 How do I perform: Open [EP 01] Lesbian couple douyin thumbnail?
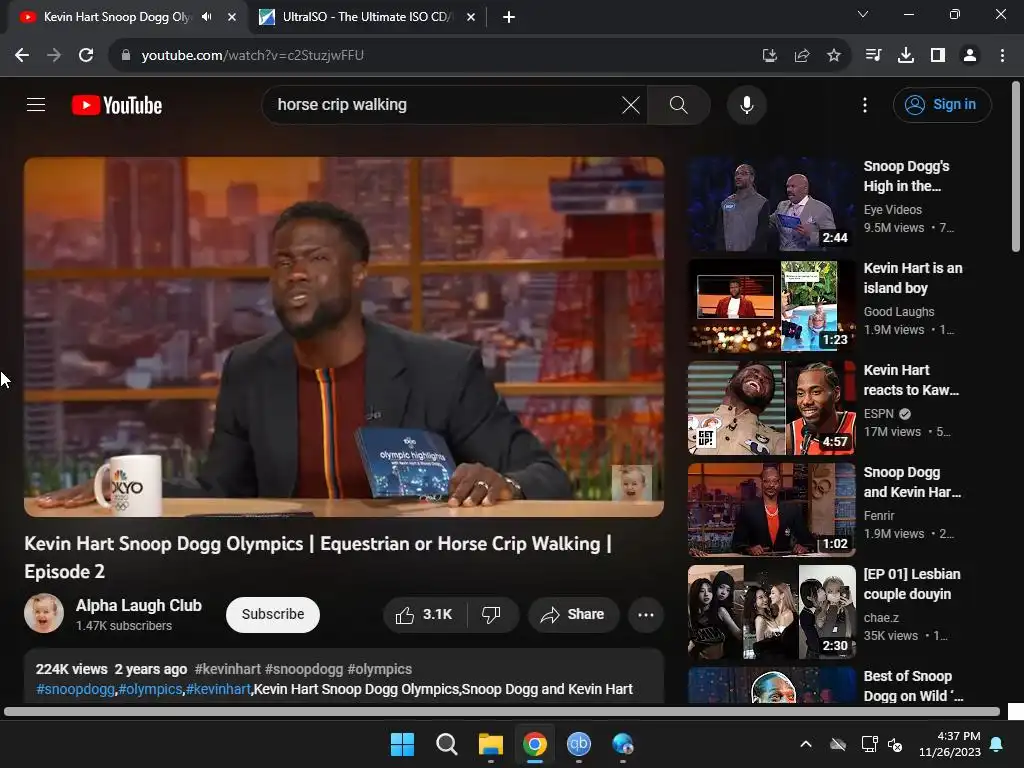click(x=771, y=612)
